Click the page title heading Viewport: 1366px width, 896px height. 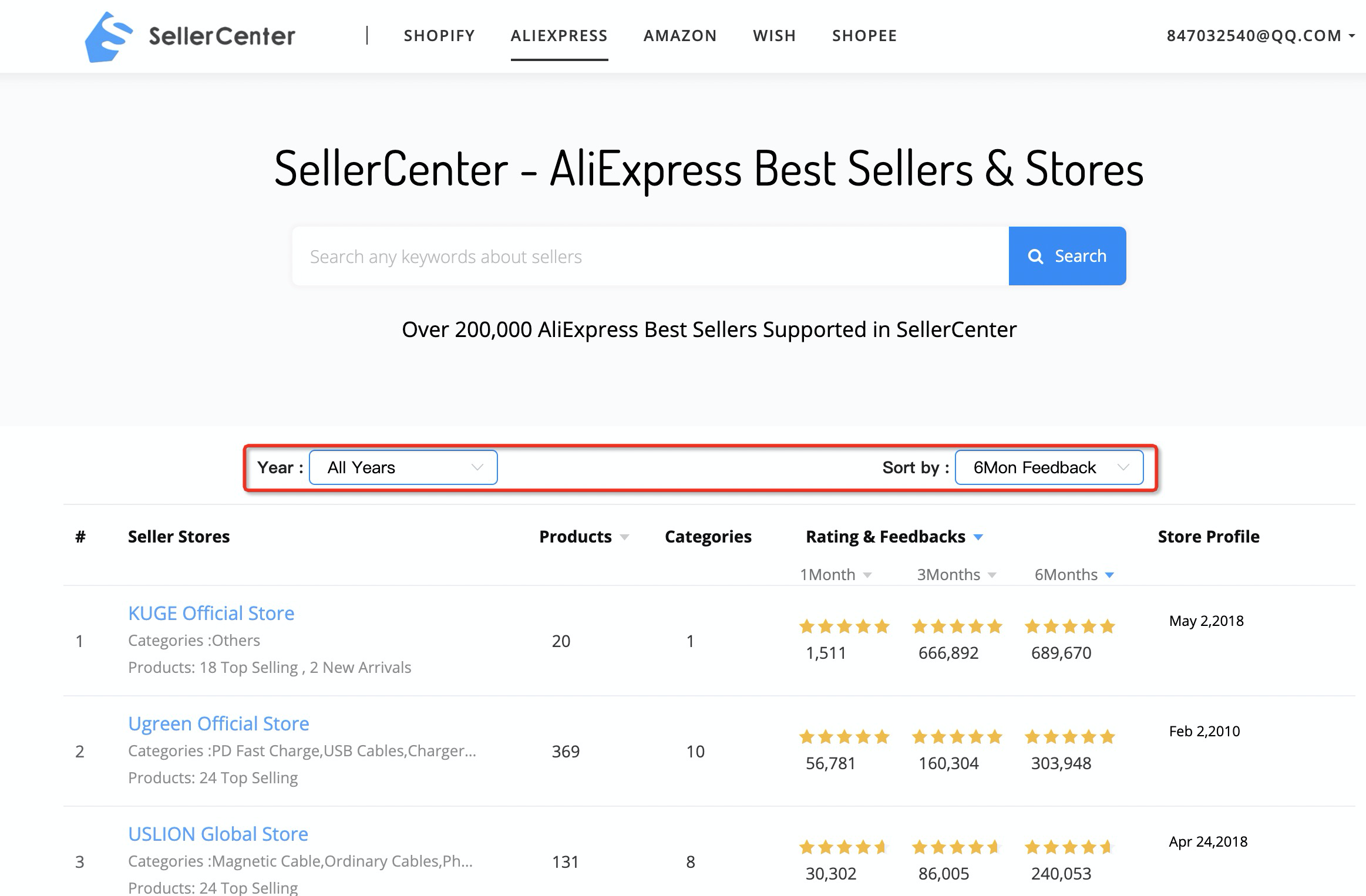709,169
